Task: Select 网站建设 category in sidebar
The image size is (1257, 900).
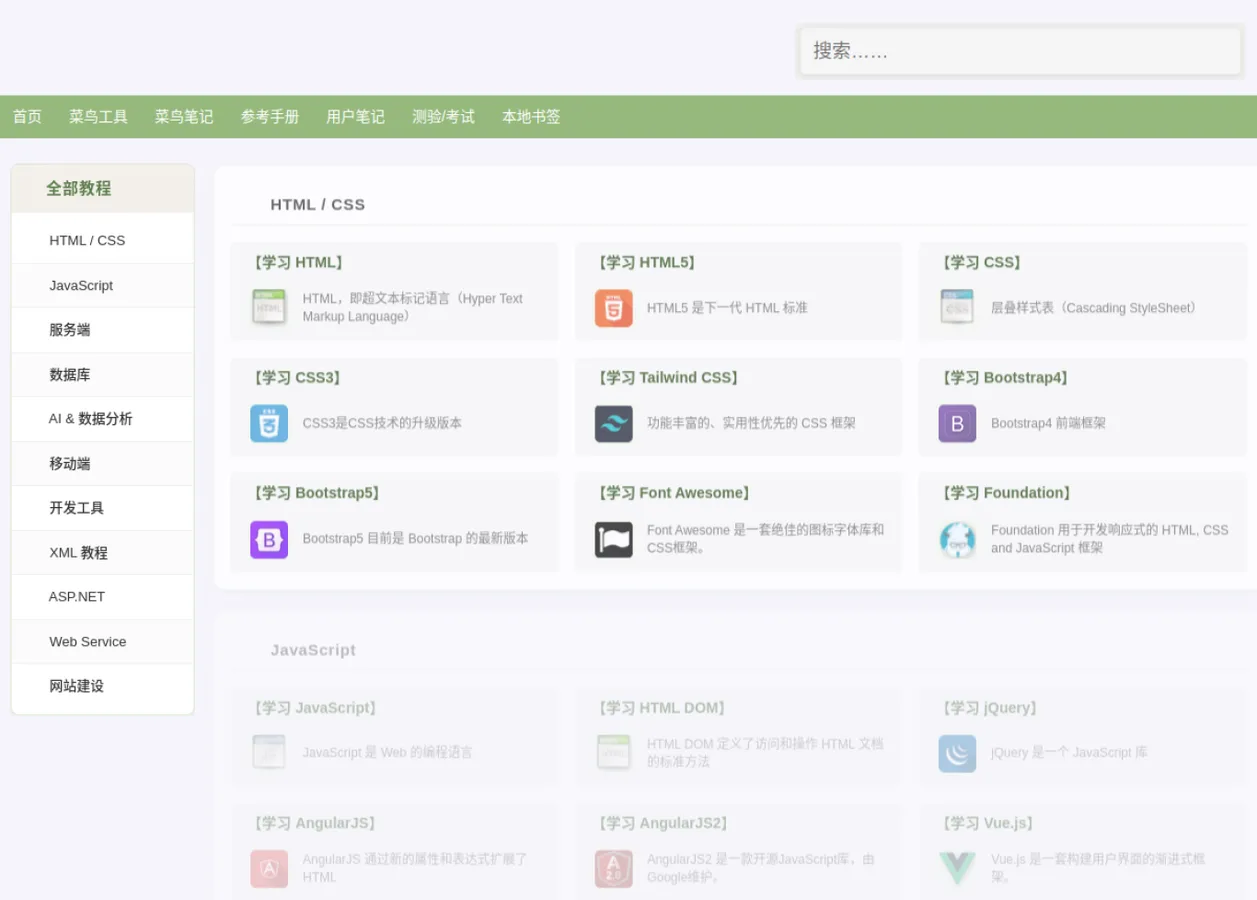Action: click(102, 686)
